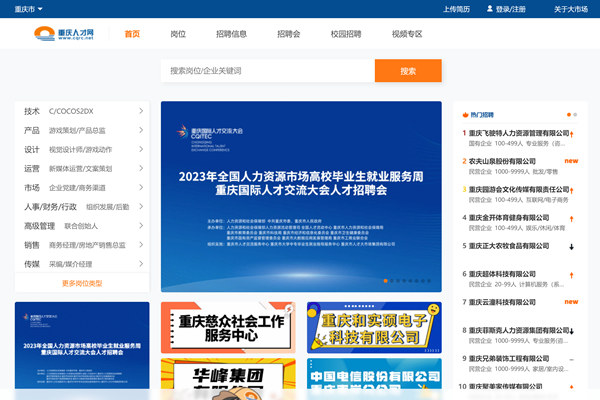
Task: Expand the 传媒 category chevron
Action: 141,264
